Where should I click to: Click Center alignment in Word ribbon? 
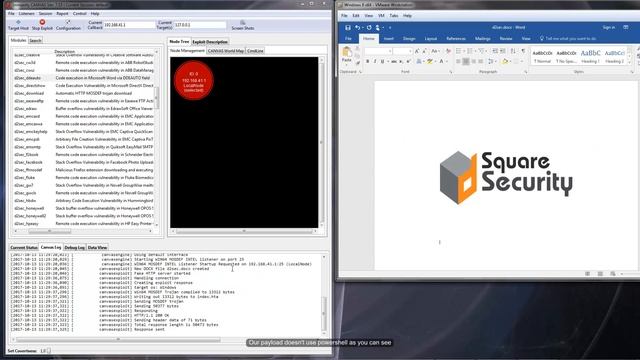click(x=466, y=61)
